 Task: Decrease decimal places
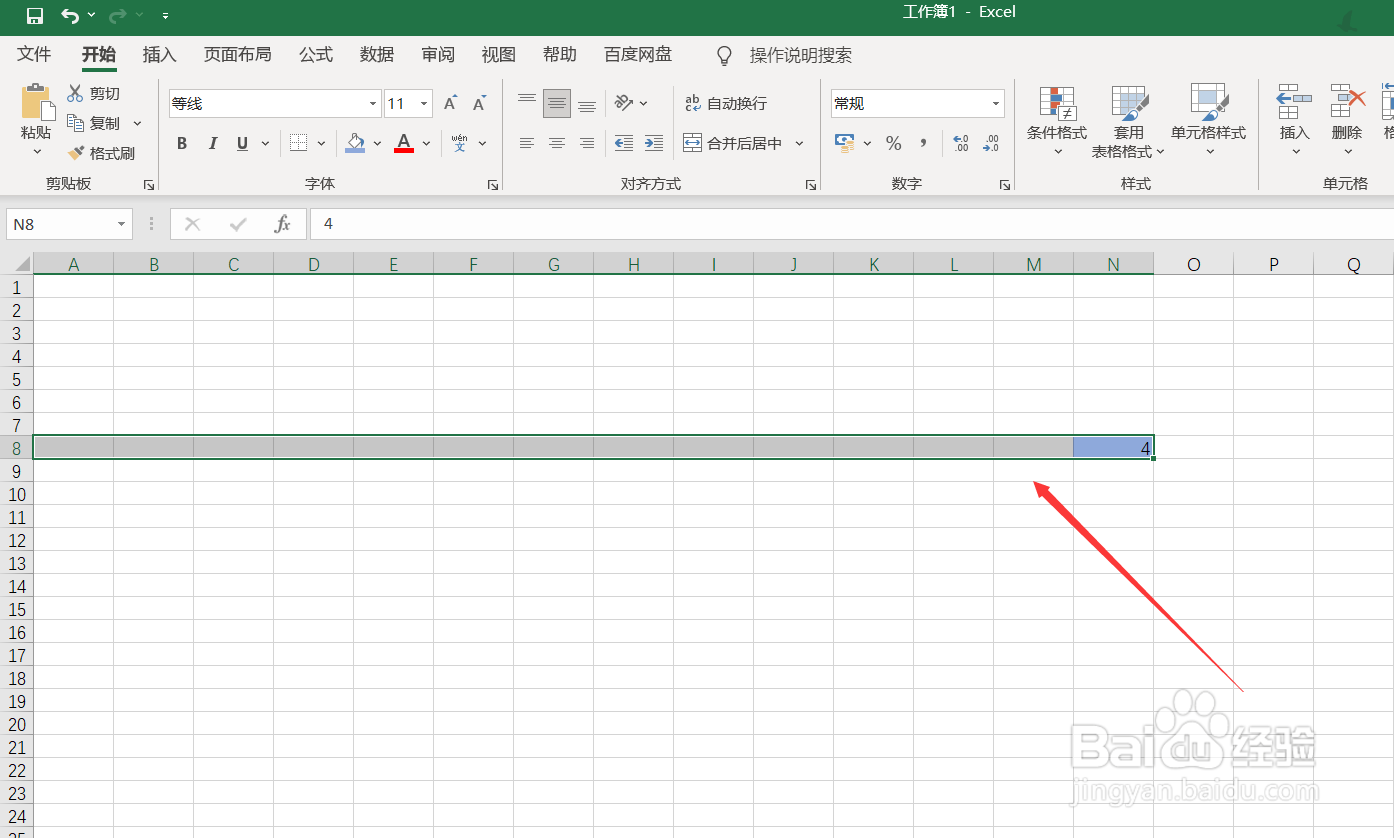point(991,143)
